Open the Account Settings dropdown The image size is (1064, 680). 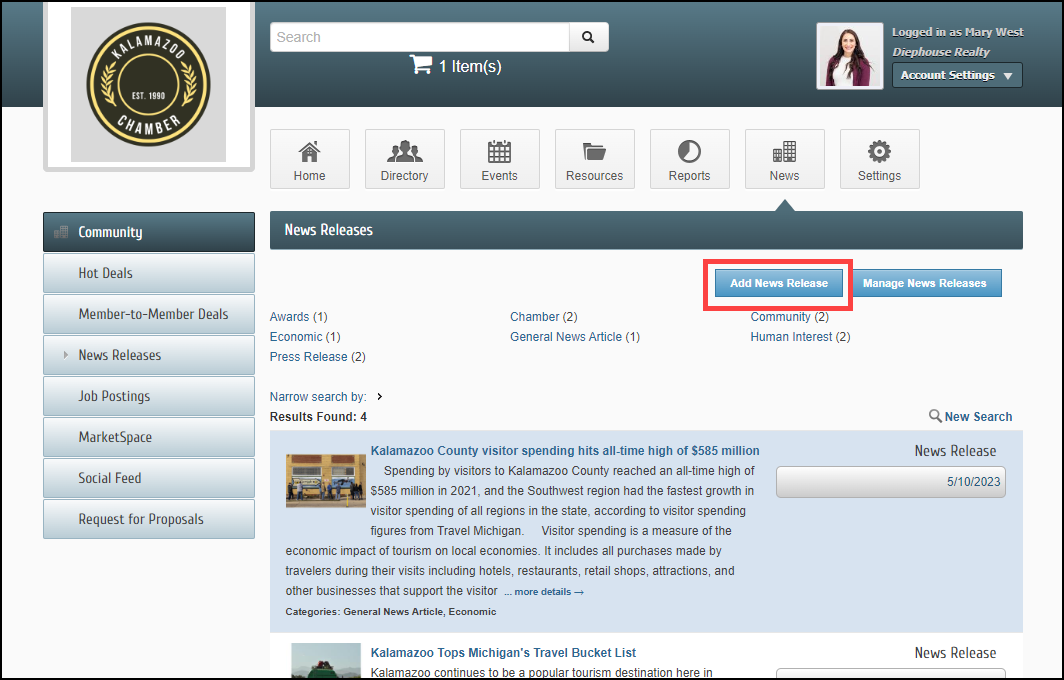coord(956,76)
